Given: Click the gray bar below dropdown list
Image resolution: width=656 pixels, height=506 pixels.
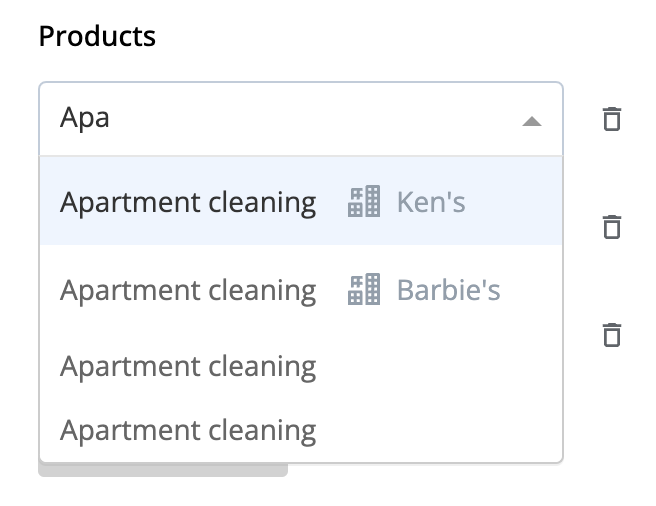Looking at the screenshot, I should pos(163,470).
